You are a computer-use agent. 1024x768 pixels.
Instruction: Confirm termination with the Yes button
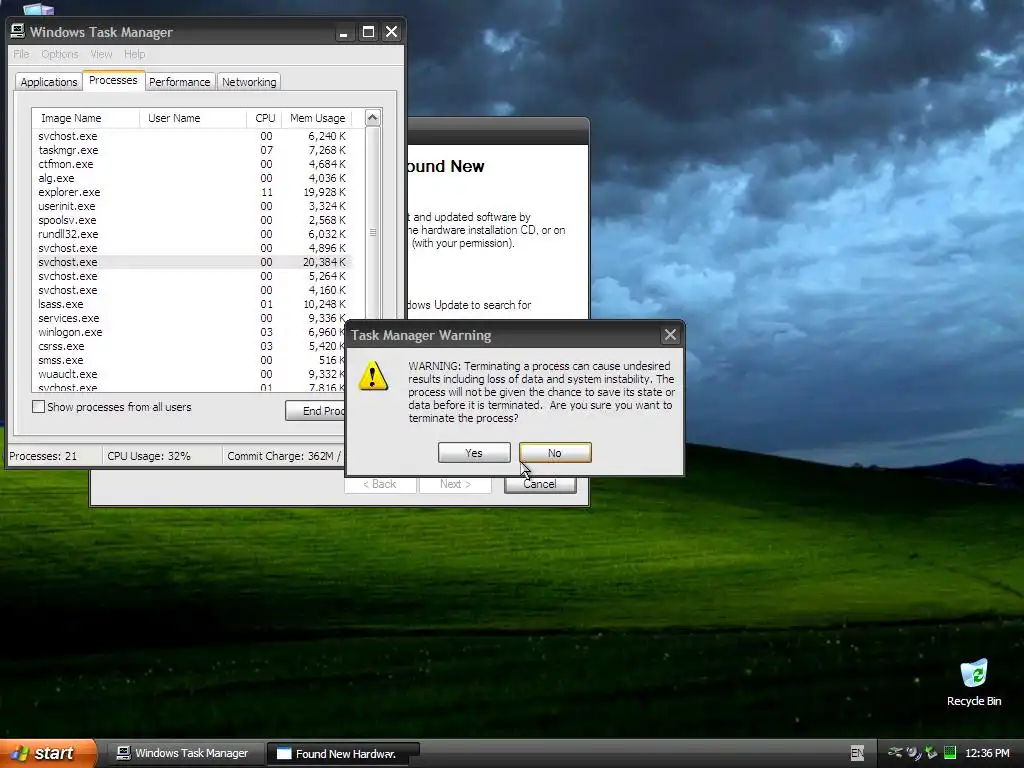pos(474,453)
